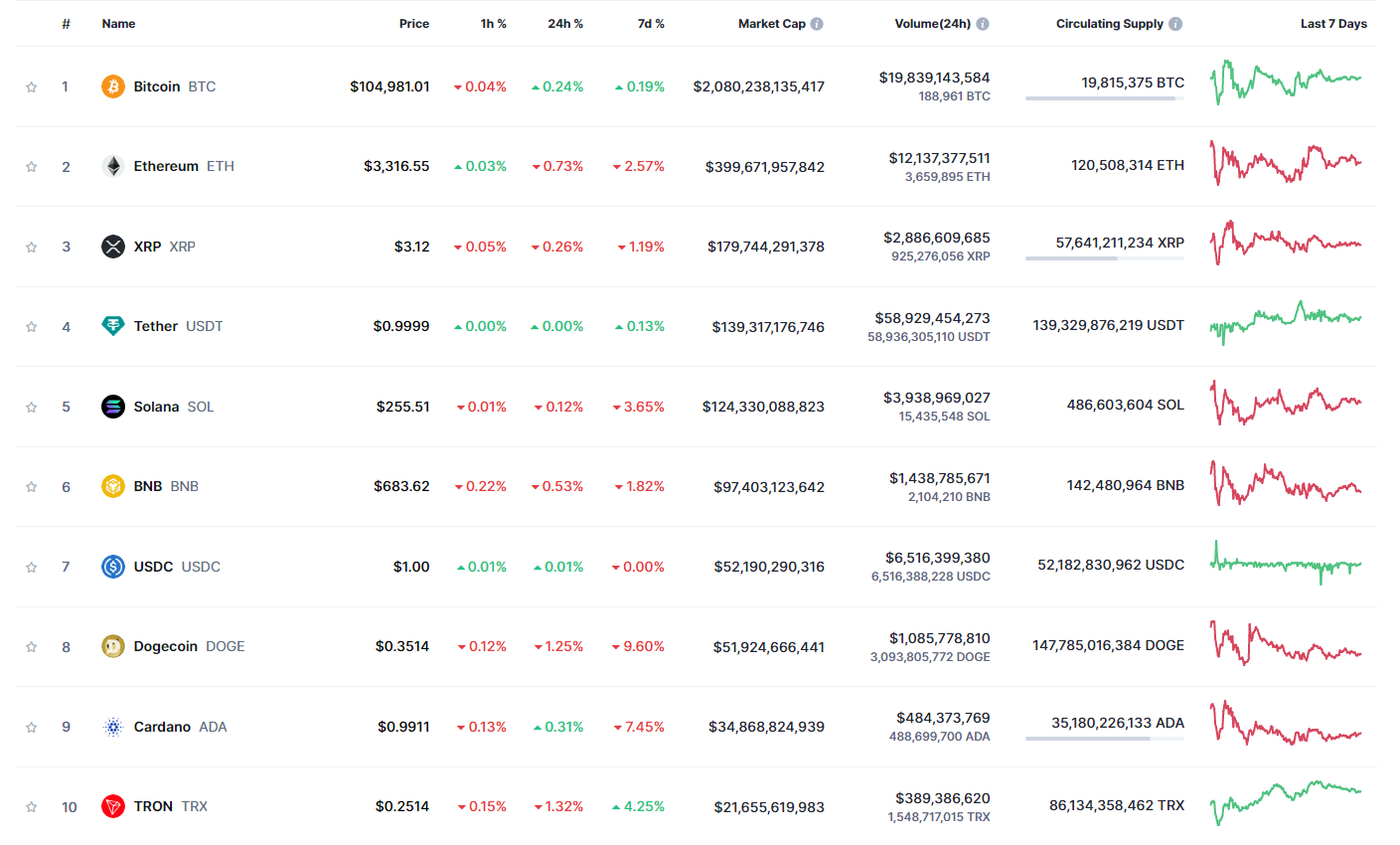Toggle the watchlist star for XRP
The height and width of the screenshot is (845, 1400).
pos(32,247)
